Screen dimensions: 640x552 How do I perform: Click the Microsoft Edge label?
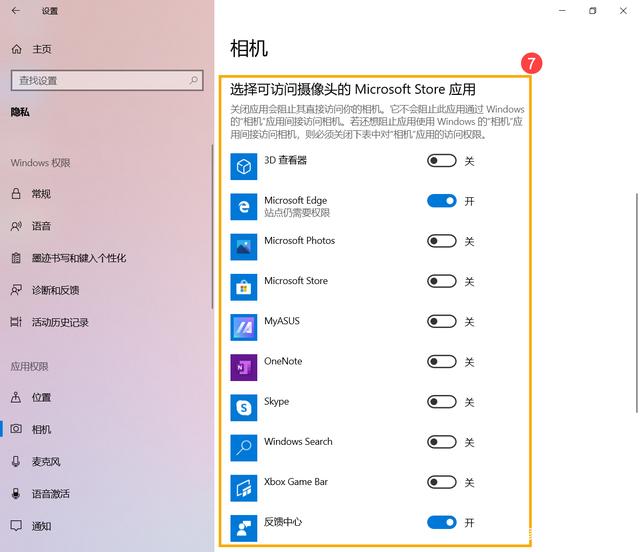(x=296, y=200)
